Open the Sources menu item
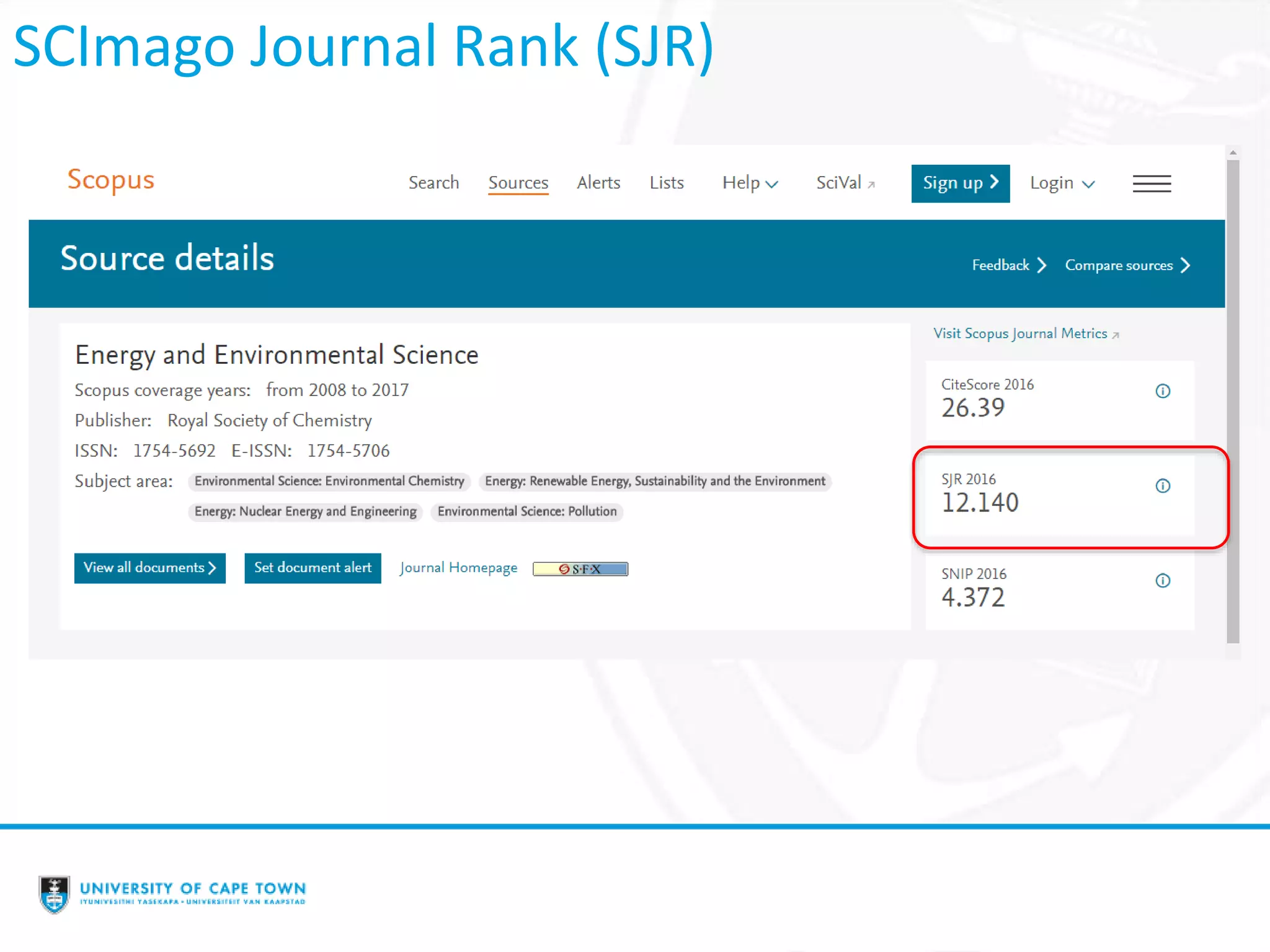1270x952 pixels. coord(518,183)
